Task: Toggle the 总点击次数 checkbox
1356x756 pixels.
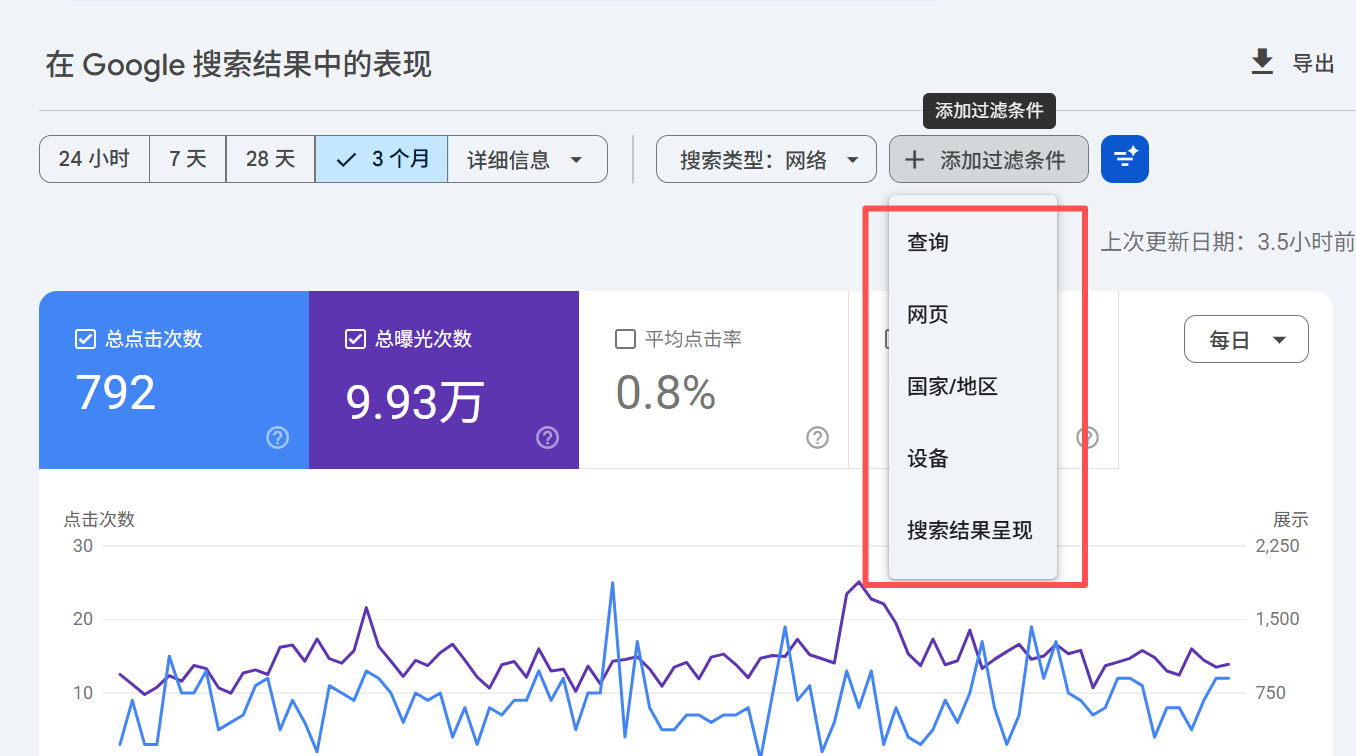Action: (85, 339)
